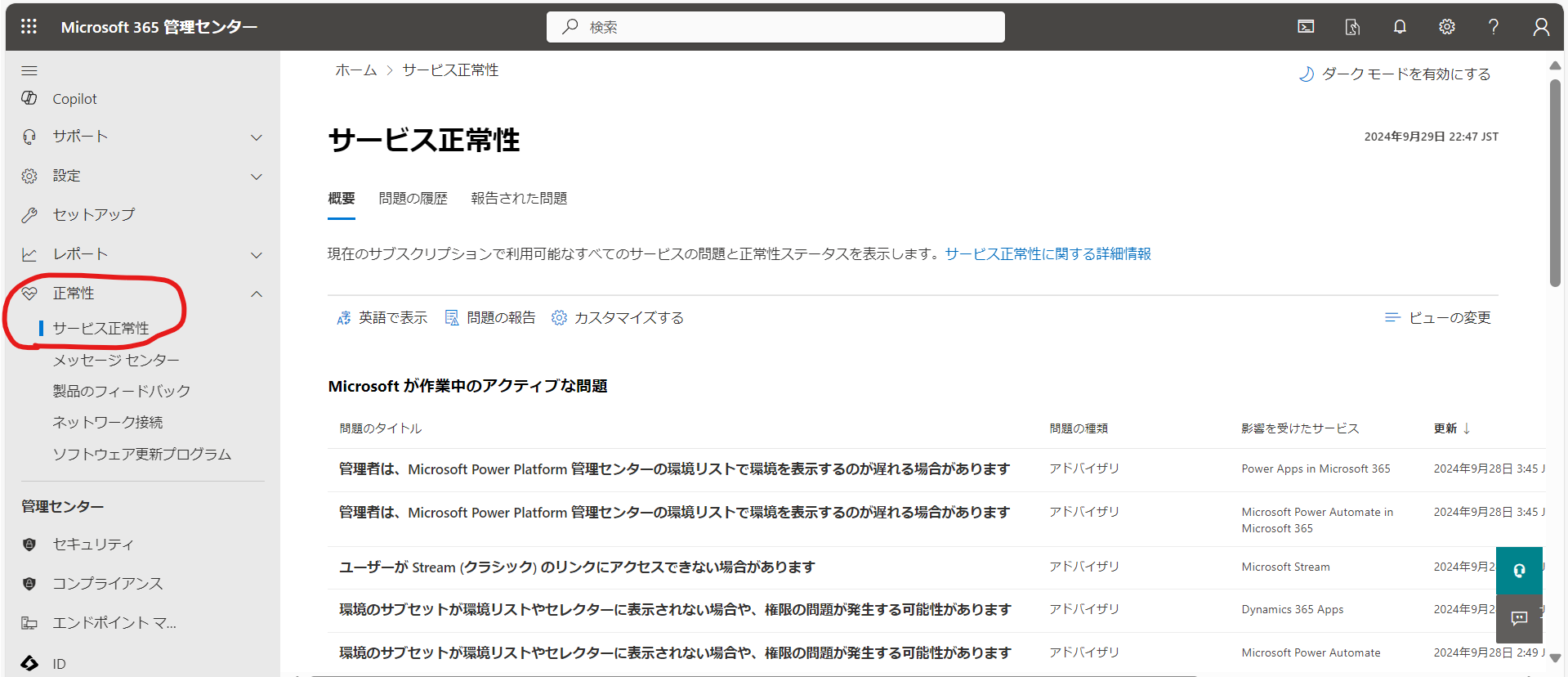Viewport: 1568px width, 677px height.
Task: Expand the サポート menu chevron
Action: (257, 137)
